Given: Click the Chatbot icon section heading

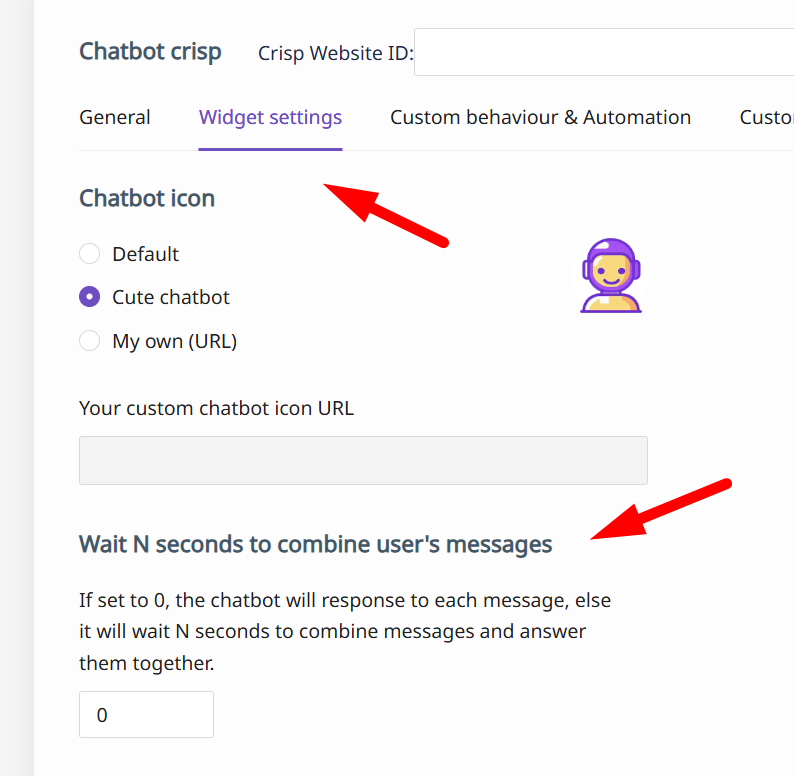Looking at the screenshot, I should click(x=147, y=198).
